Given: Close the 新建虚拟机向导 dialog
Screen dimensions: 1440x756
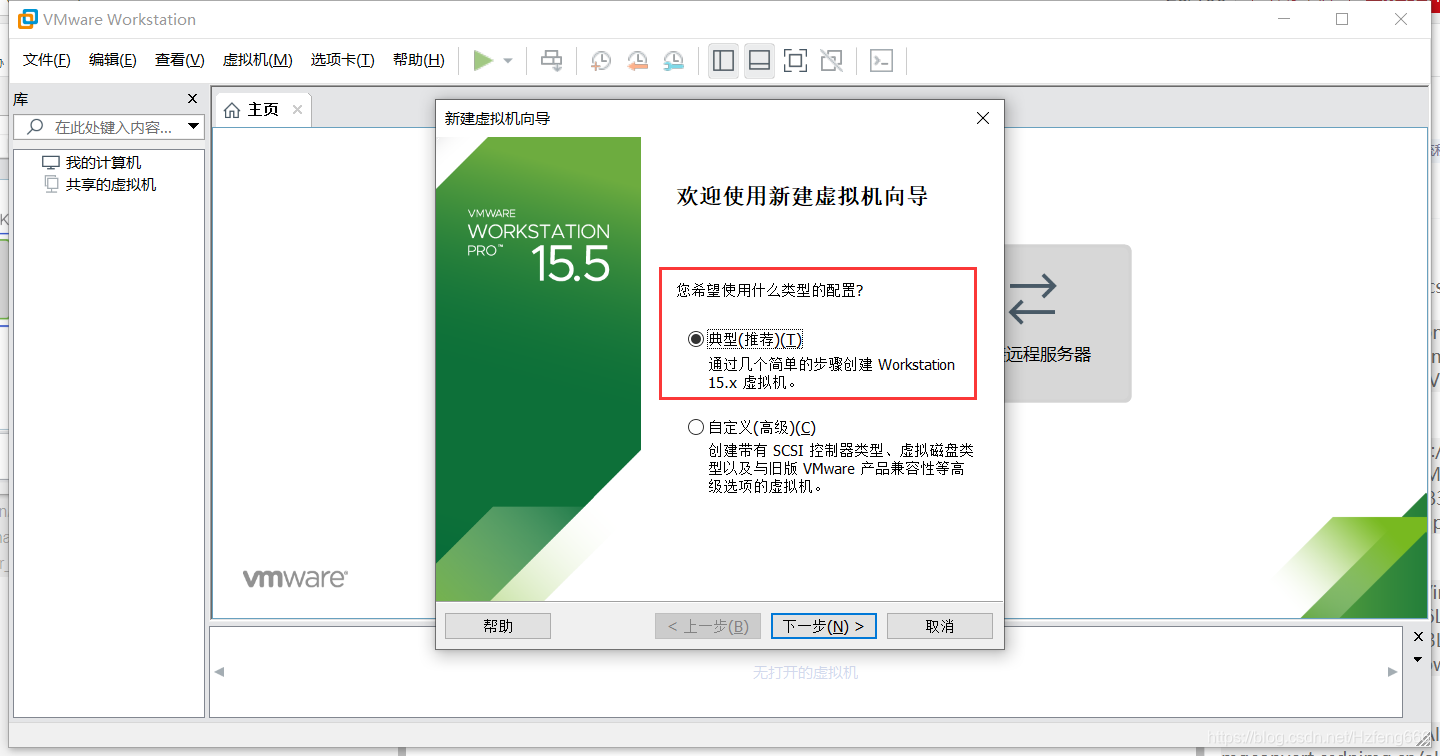Looking at the screenshot, I should [983, 118].
